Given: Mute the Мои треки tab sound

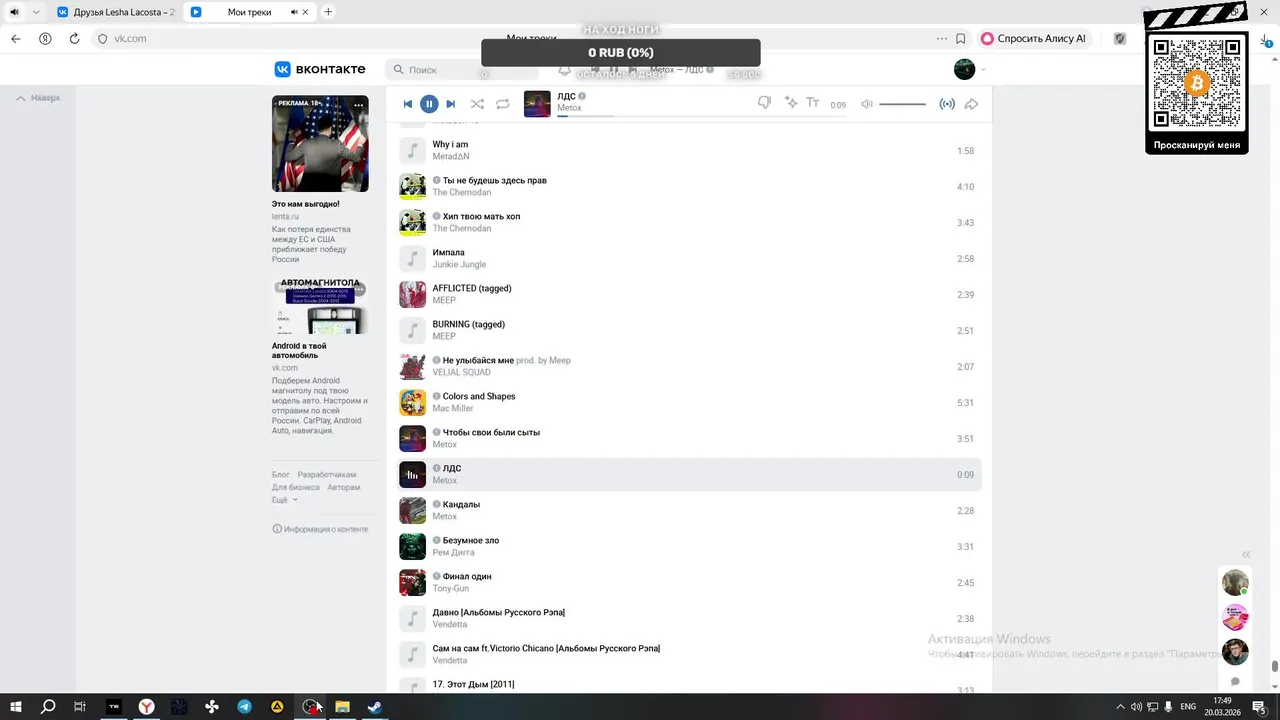Looking at the screenshot, I should [295, 12].
